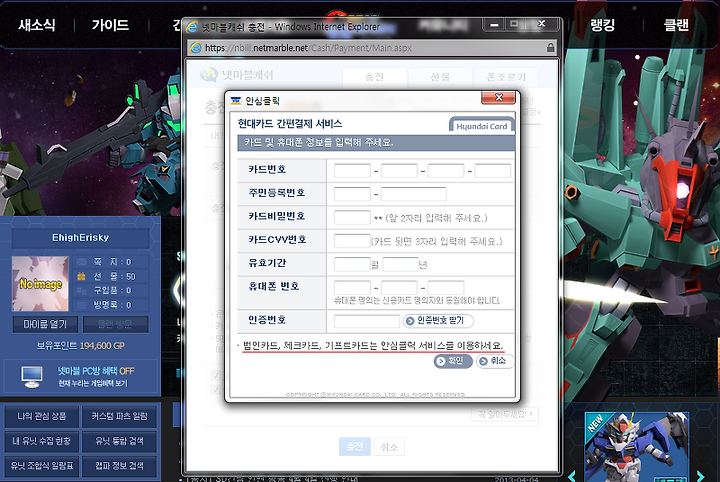Click the 캡파 정보 검색 button
Screen dimensions: 720x482
tap(119, 466)
